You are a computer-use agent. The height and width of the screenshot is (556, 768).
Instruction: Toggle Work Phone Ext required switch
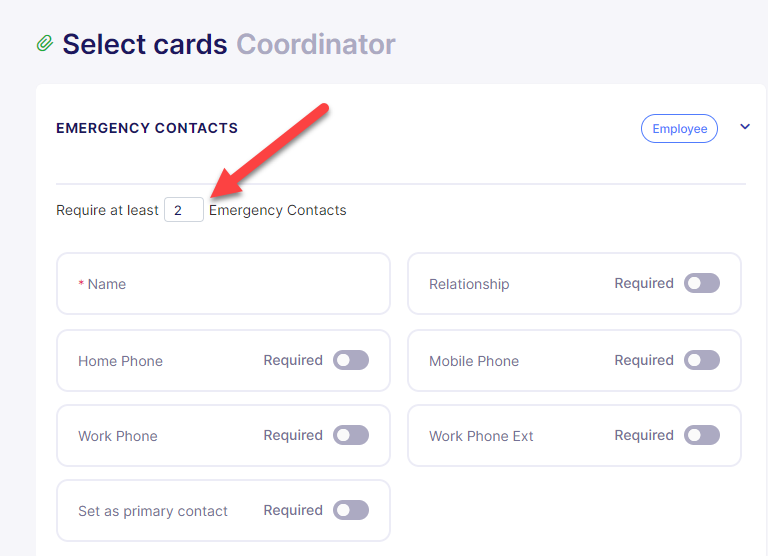[701, 435]
